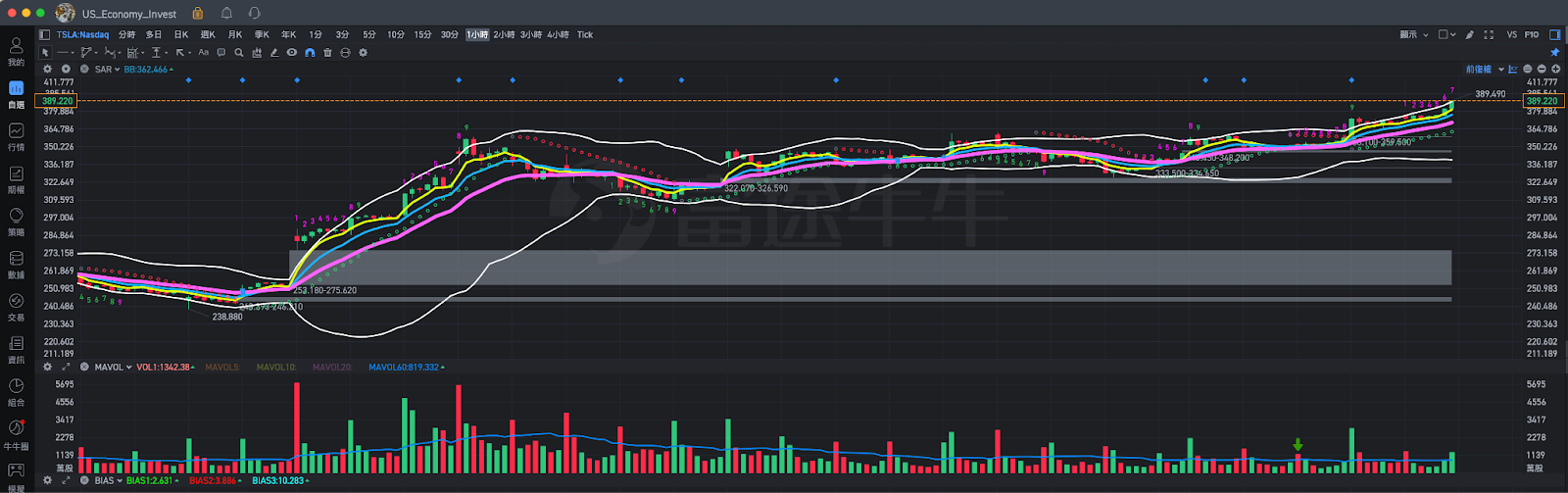Viewport: 1568px width, 493px height.
Task: Open MAVOL panel settings gear
Action: click(x=47, y=367)
